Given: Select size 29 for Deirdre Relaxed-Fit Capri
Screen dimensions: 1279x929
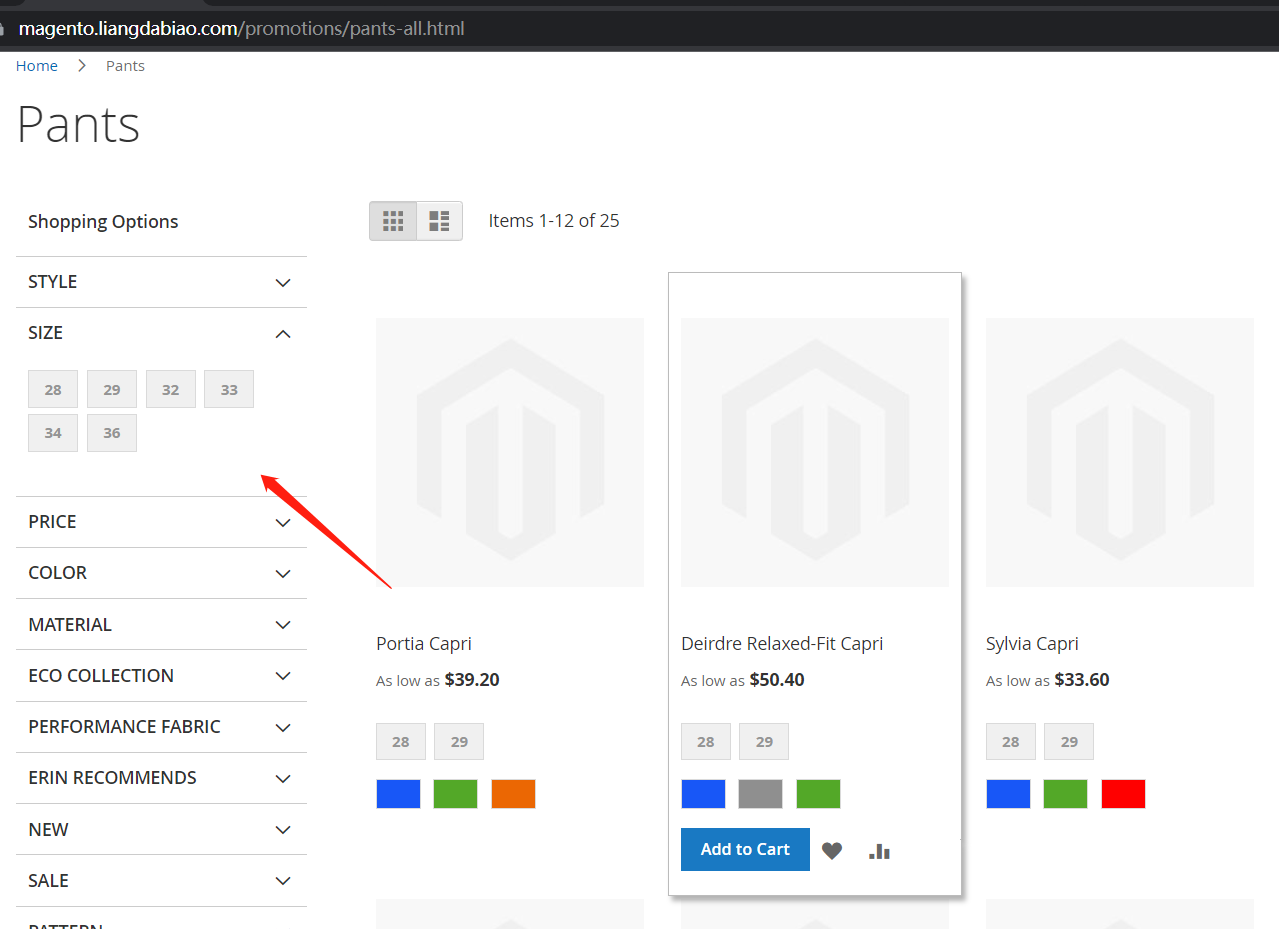Looking at the screenshot, I should point(764,742).
